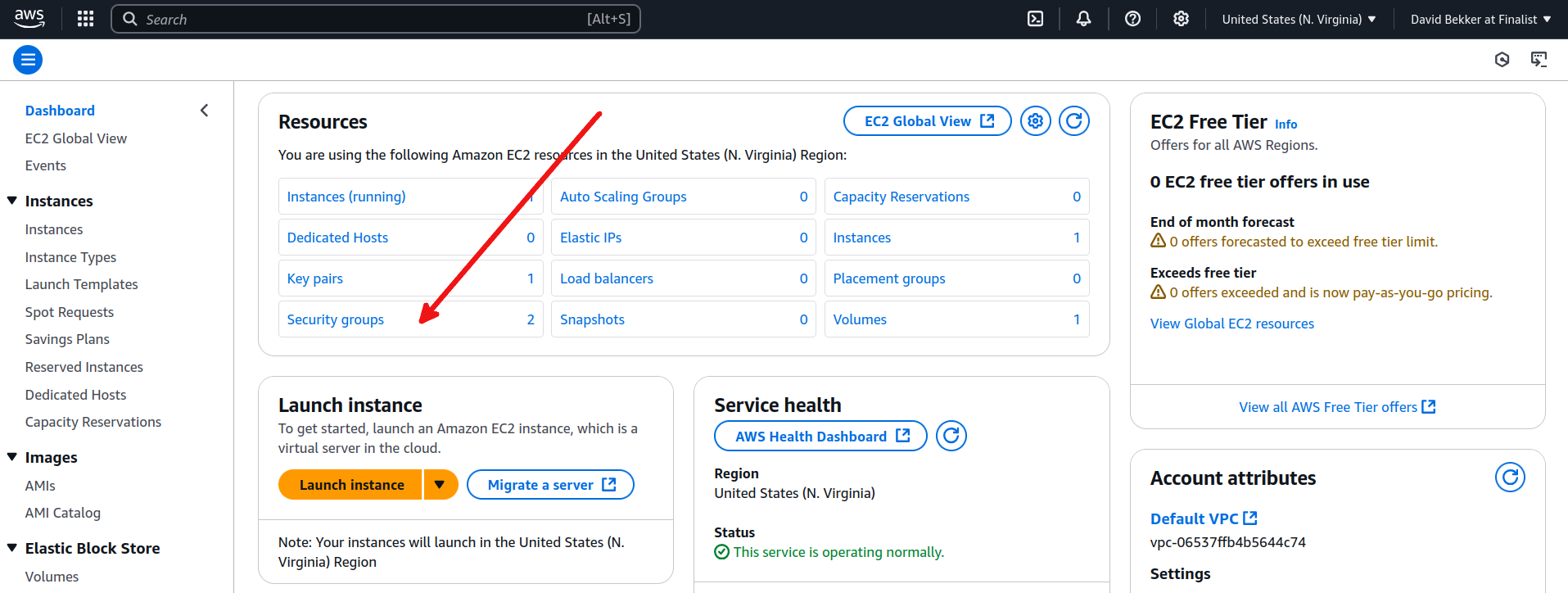Screen dimensions: 1568x593
Task: Open the David Bekker at Finalist account menu
Action: (x=1480, y=20)
